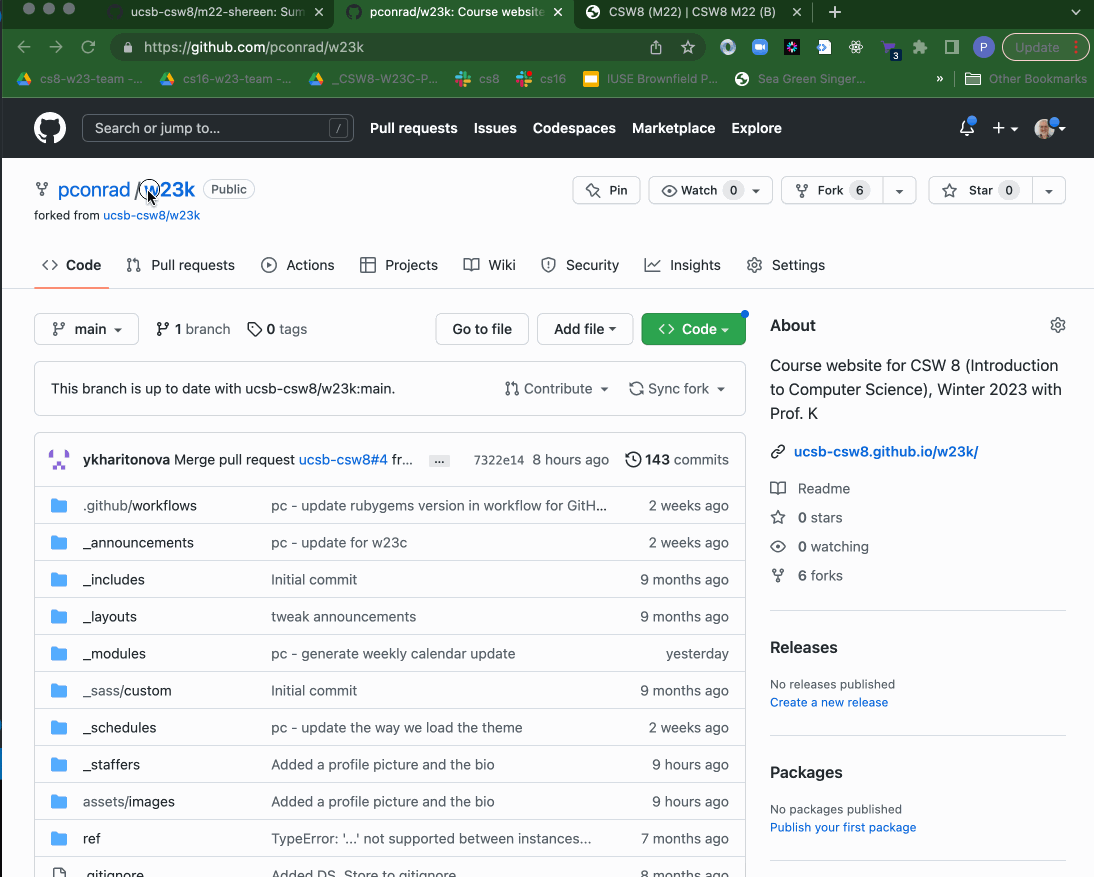Click the Zoom extension icon
Screen dimensions: 1094x877
760,47
